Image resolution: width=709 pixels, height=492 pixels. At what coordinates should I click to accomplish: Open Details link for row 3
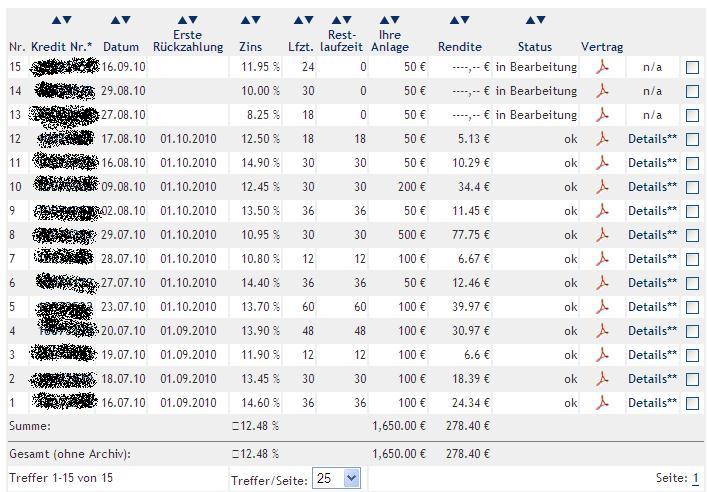(x=652, y=355)
